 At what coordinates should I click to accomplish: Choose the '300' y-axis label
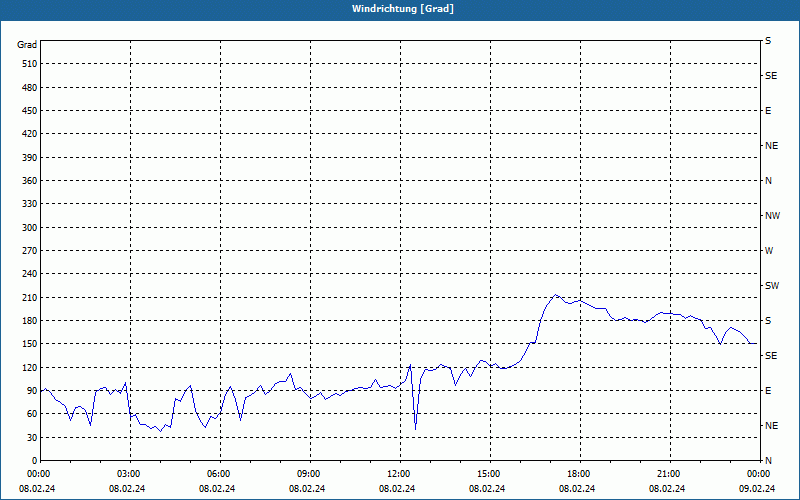[x=30, y=228]
